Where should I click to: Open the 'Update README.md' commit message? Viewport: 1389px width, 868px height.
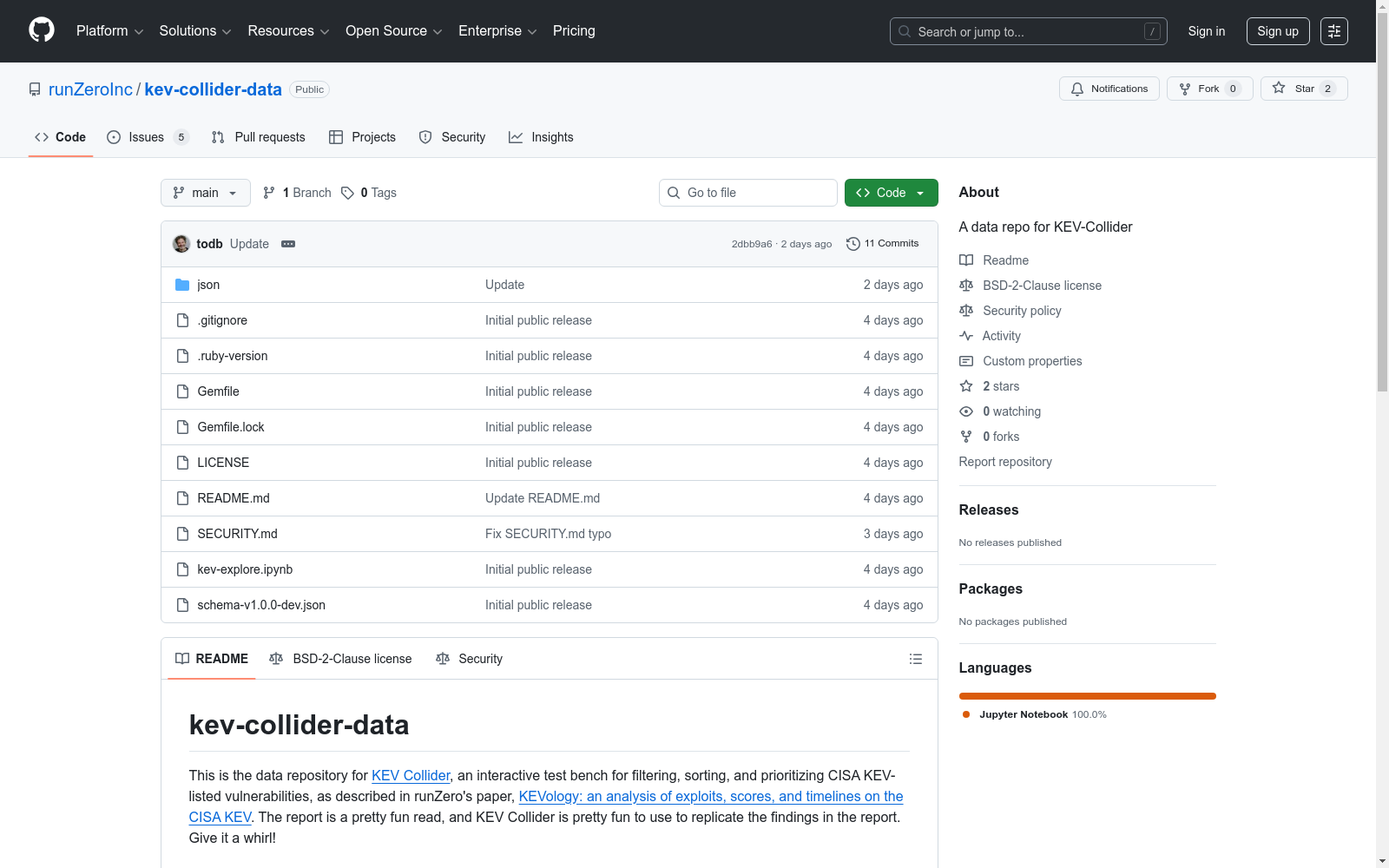[543, 498]
